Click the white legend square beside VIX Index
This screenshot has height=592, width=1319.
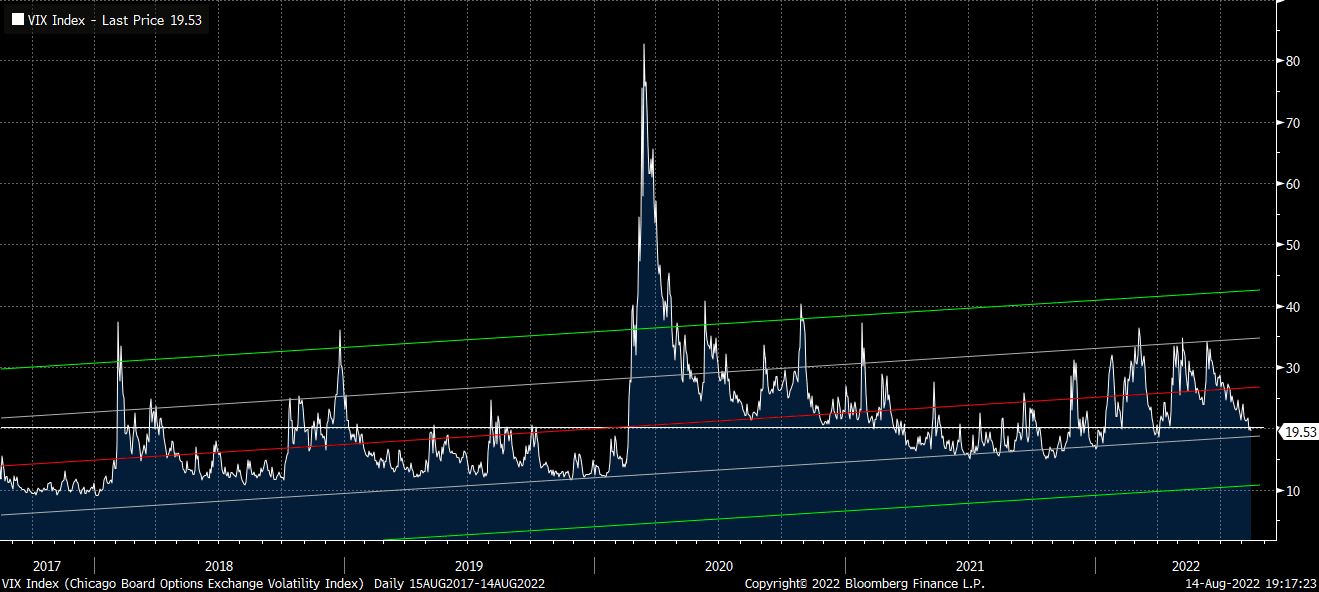[17, 20]
